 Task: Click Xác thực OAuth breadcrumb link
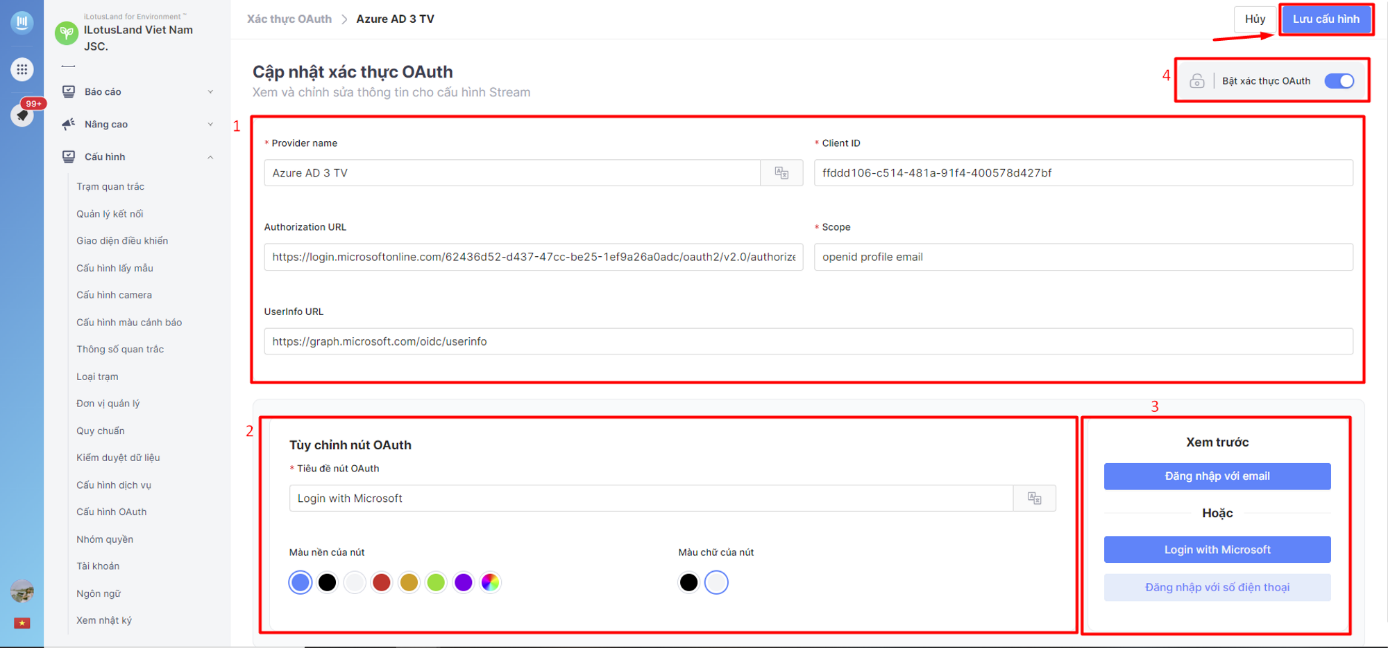(x=289, y=19)
